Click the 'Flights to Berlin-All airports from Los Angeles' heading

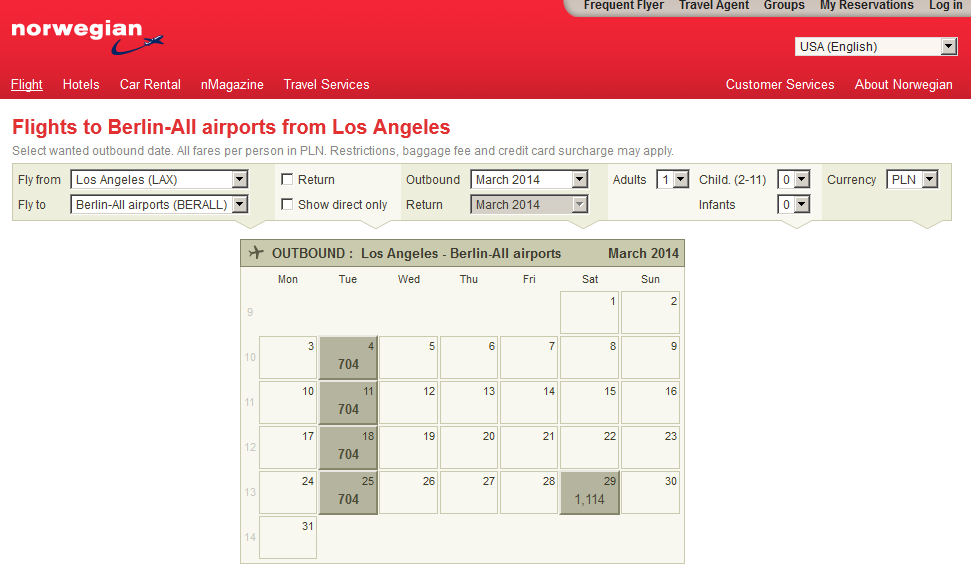click(x=231, y=127)
